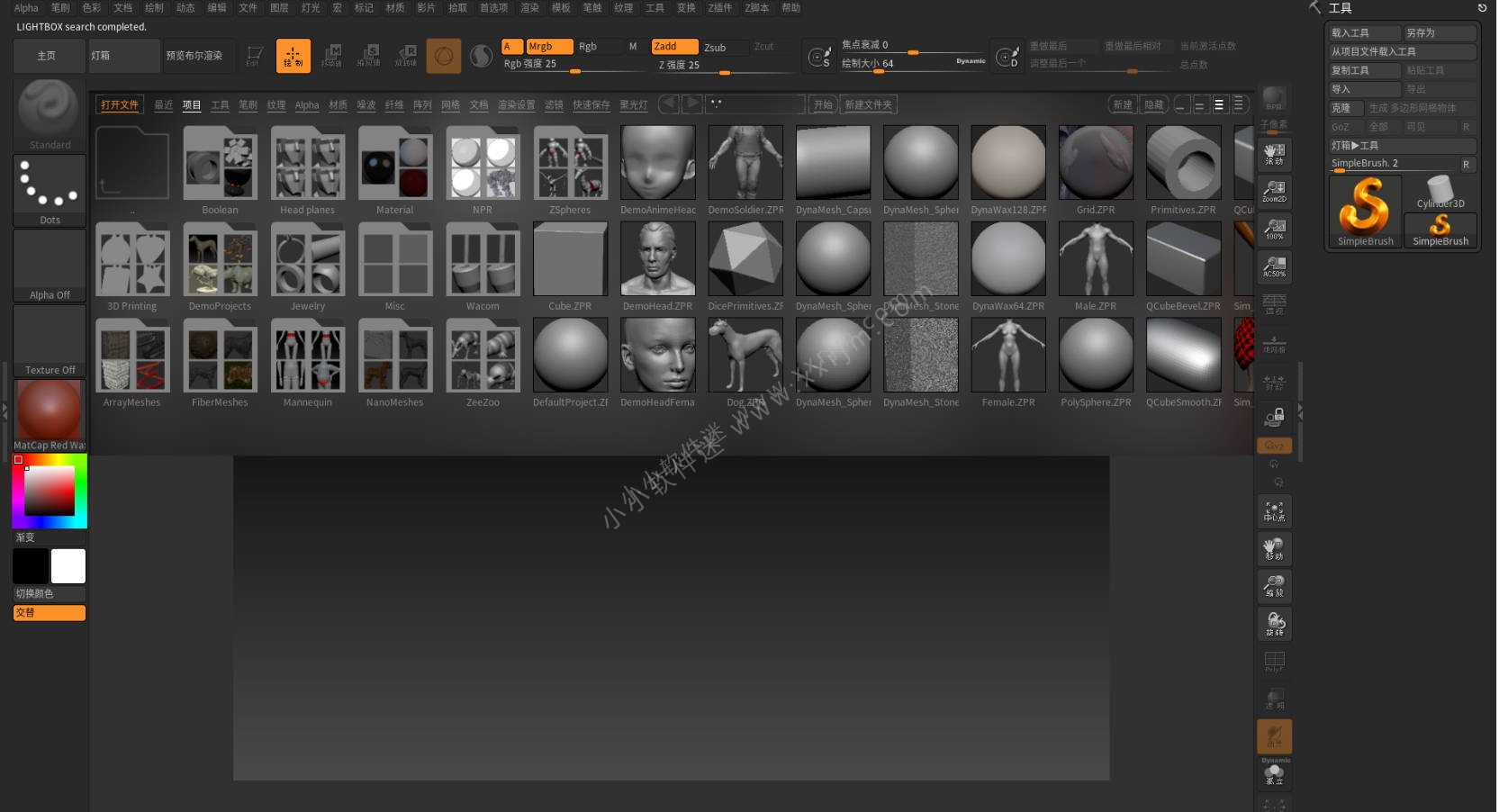Expand the 灯箱▶工具 section

[1402, 146]
